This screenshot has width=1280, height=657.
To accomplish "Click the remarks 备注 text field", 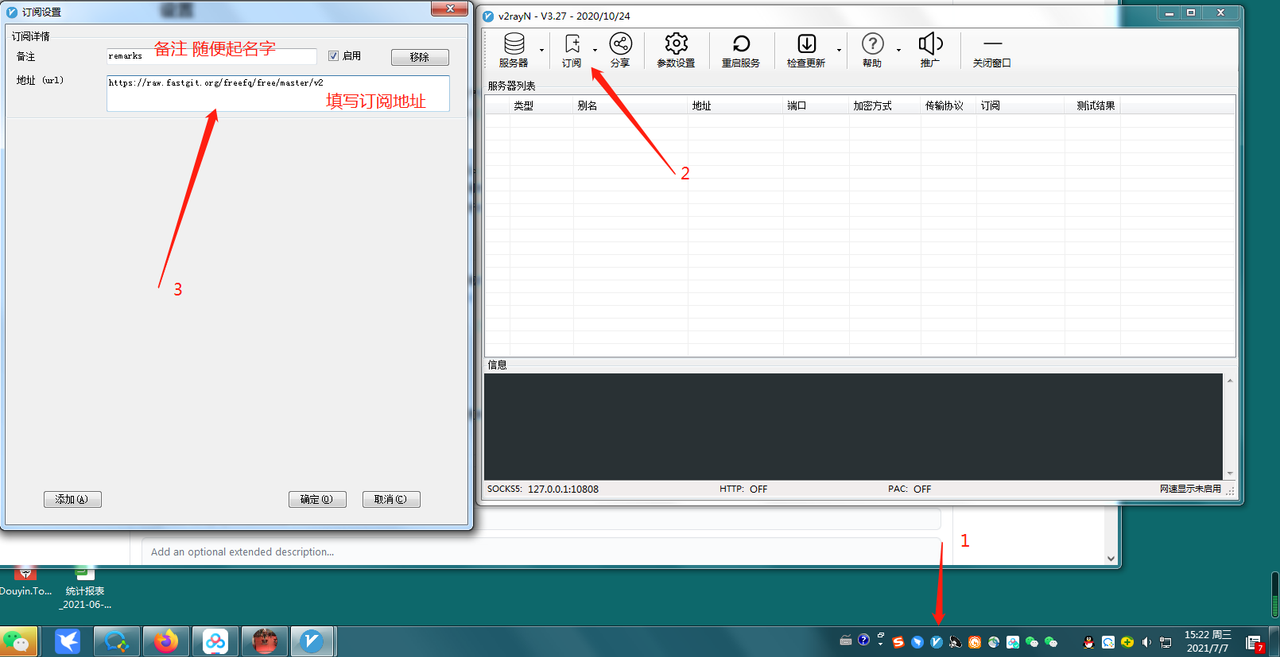I will pos(210,56).
